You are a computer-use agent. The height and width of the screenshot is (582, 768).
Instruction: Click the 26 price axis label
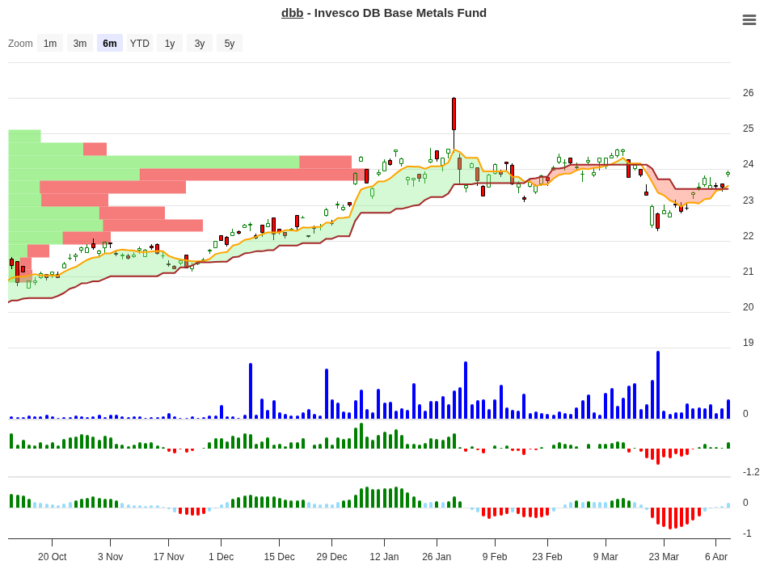click(748, 93)
